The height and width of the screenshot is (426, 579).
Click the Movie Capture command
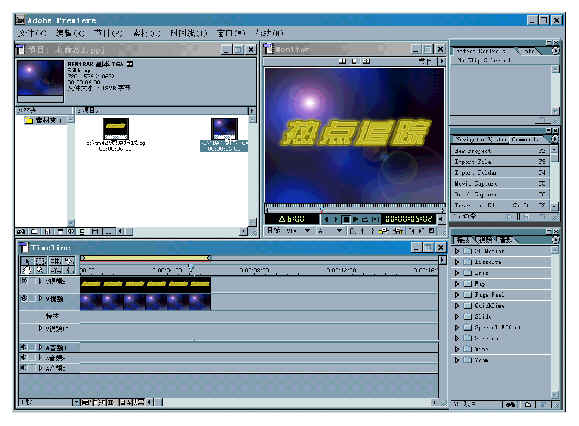pyautogui.click(x=500, y=183)
